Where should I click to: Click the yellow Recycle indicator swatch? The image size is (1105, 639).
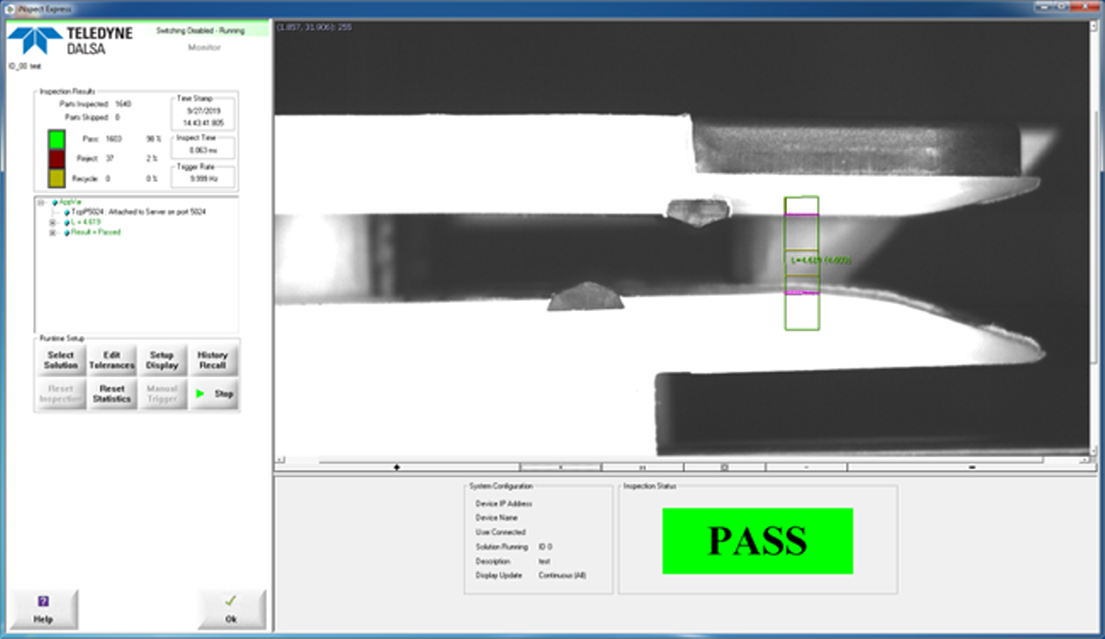click(56, 178)
